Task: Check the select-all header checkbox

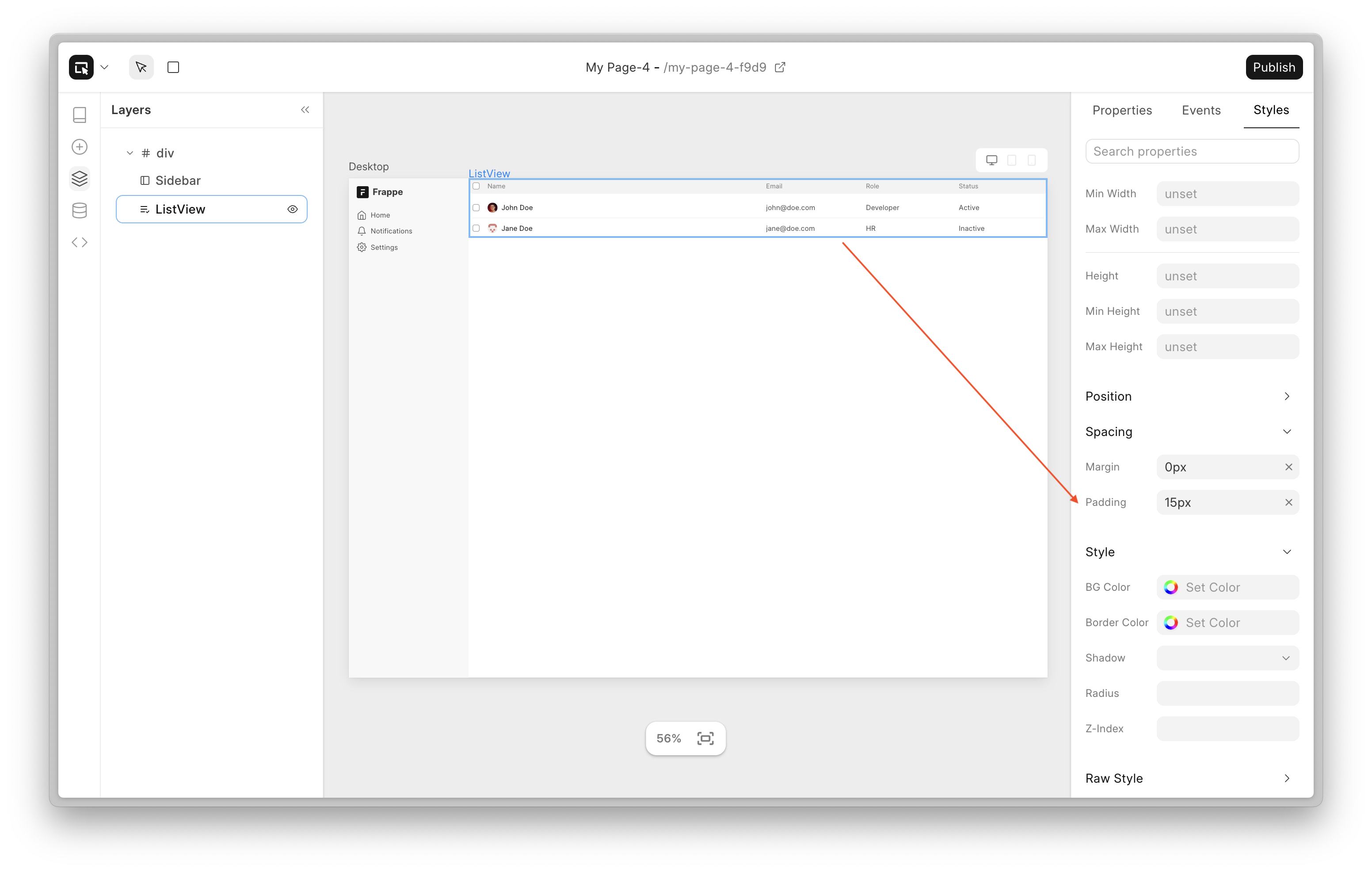Action: coord(476,186)
